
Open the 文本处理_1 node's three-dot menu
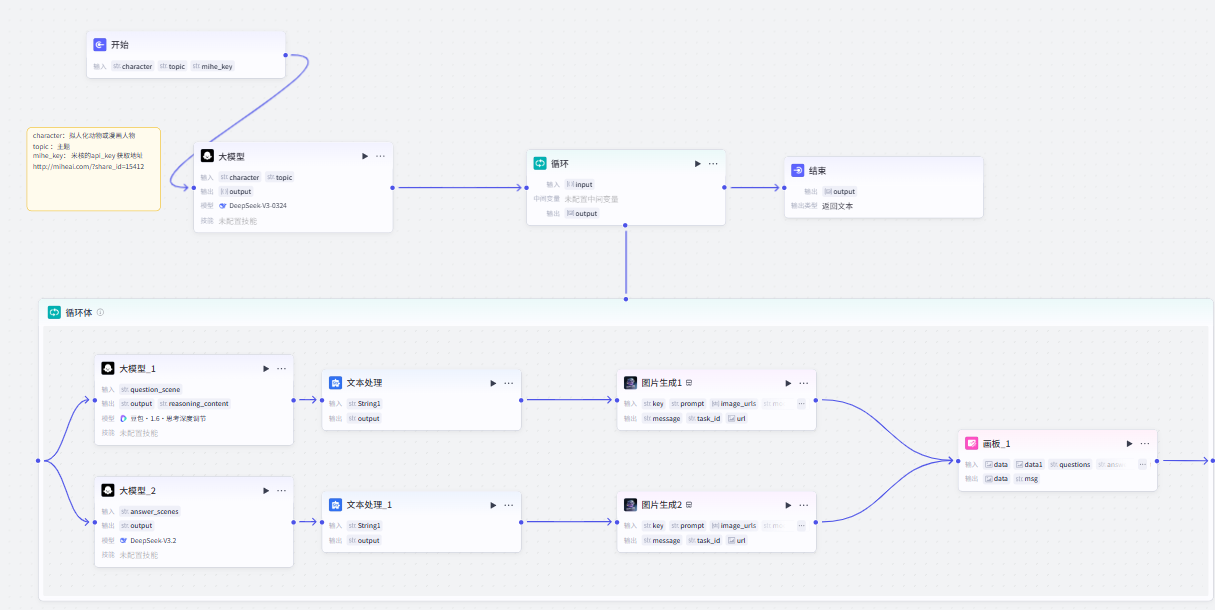[x=509, y=505]
